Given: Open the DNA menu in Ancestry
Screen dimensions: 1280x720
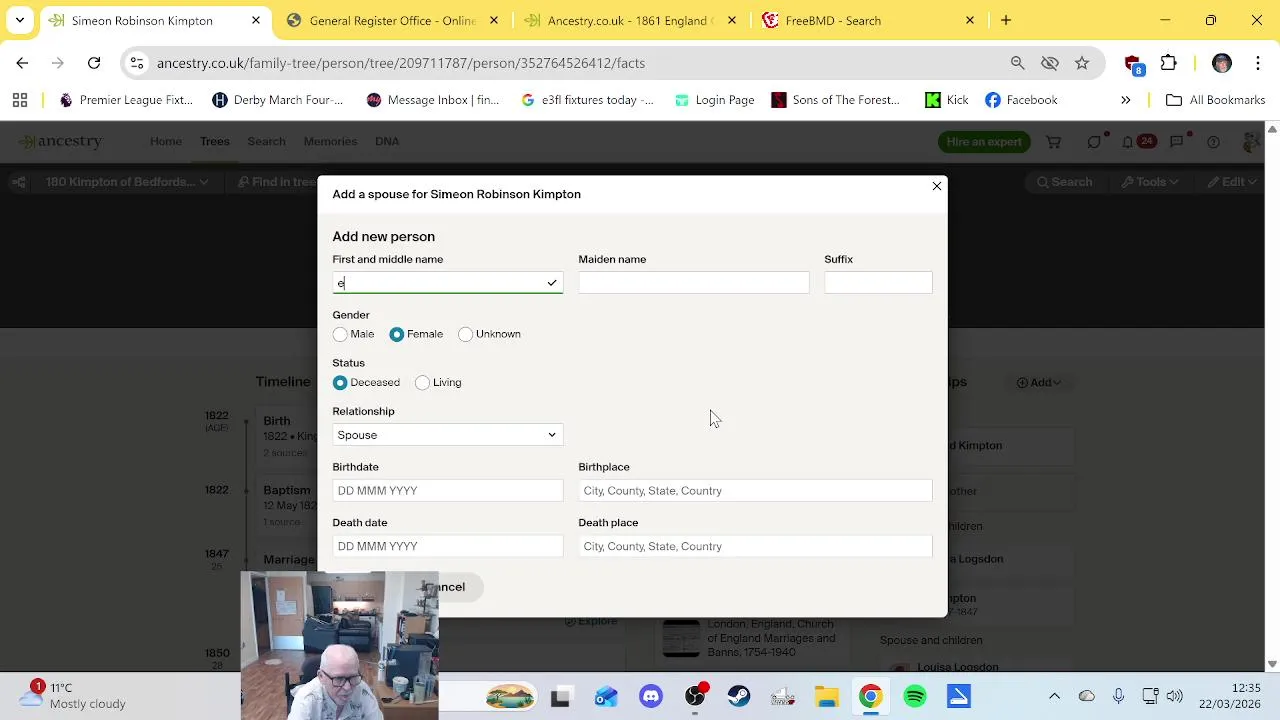Looking at the screenshot, I should 387,141.
